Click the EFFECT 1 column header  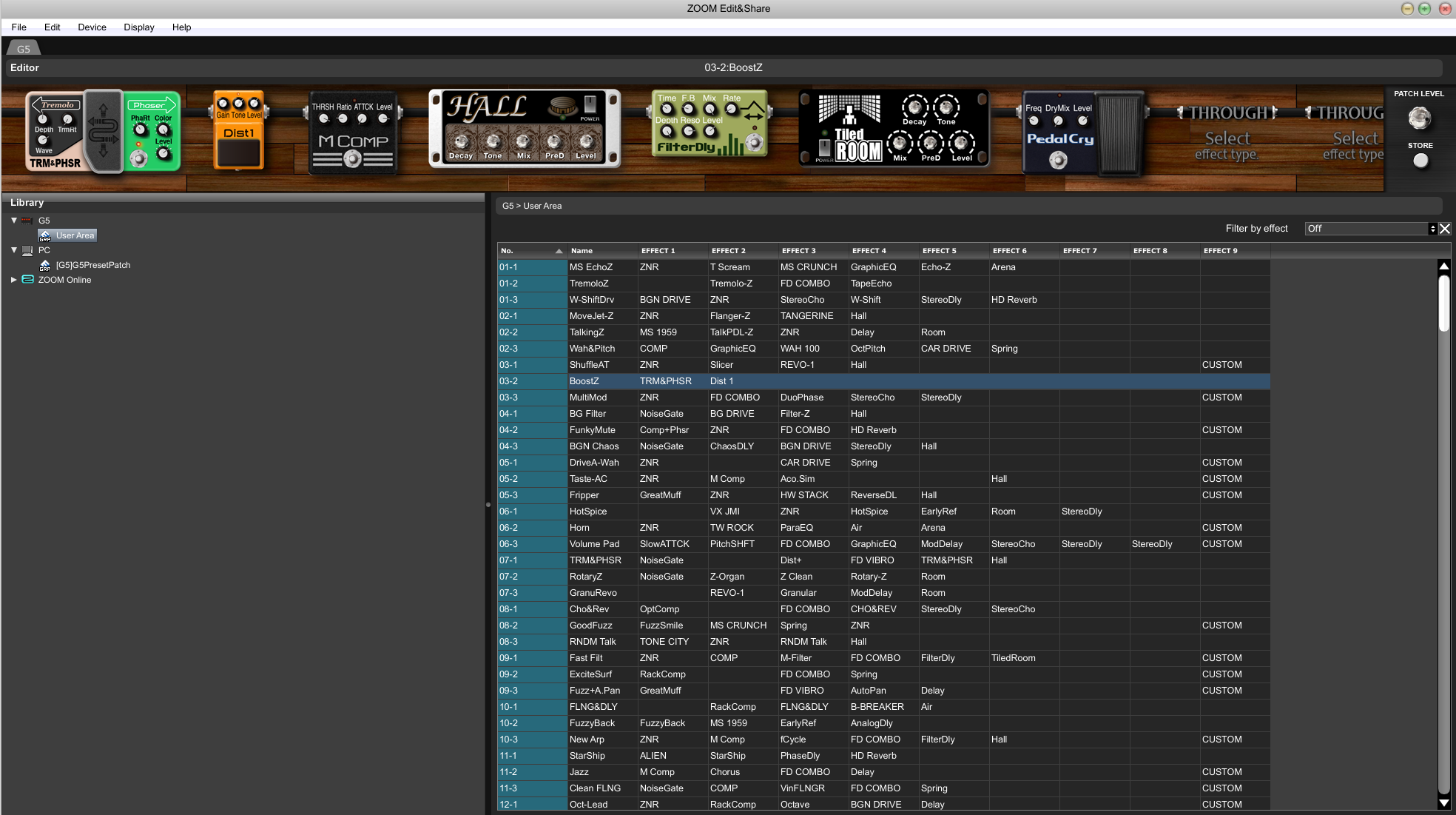pyautogui.click(x=673, y=251)
